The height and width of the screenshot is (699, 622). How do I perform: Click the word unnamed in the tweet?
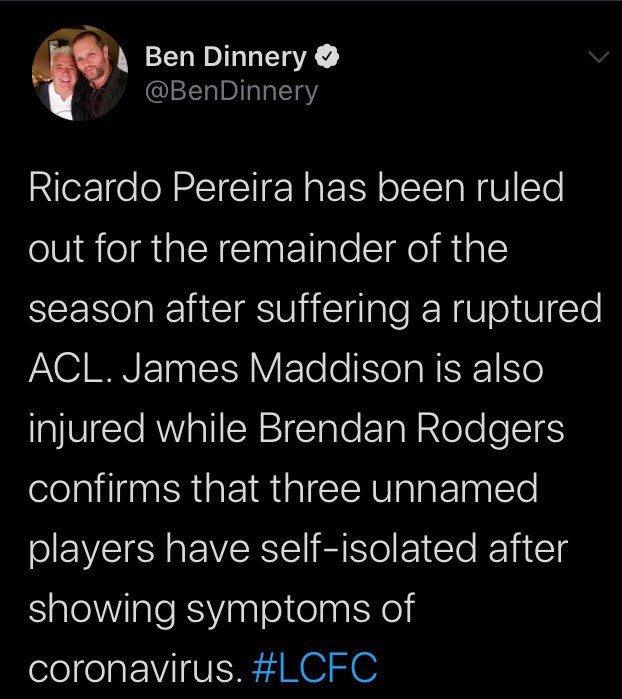[470, 489]
